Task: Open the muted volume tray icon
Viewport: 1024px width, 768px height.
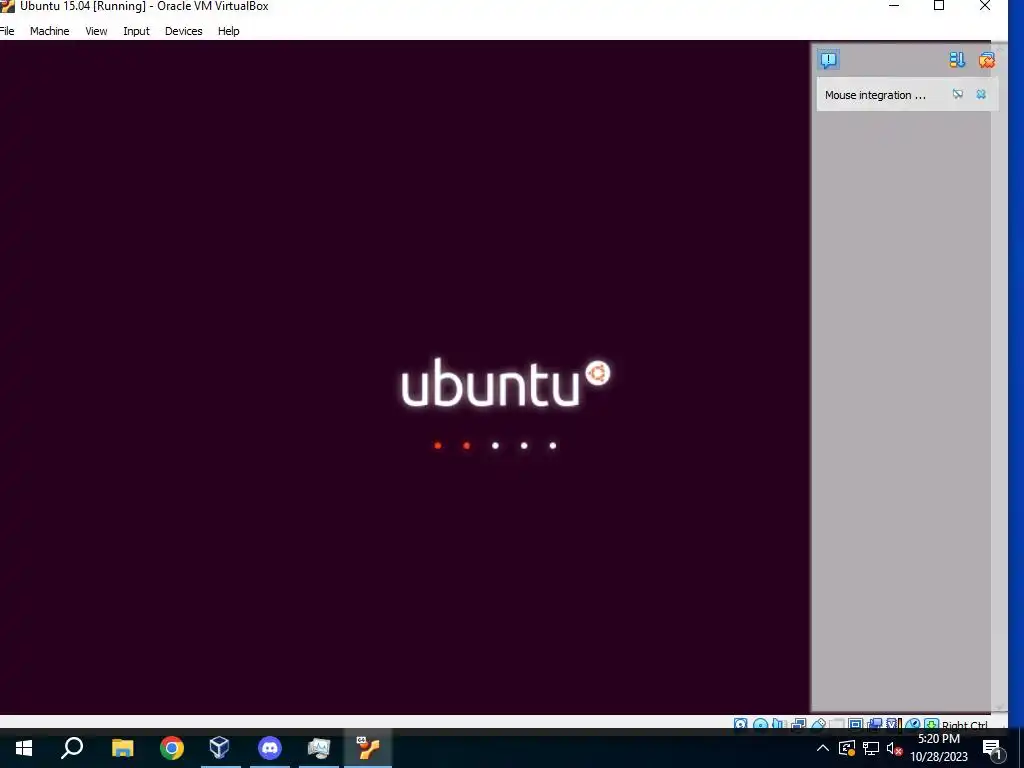Action: pos(894,748)
